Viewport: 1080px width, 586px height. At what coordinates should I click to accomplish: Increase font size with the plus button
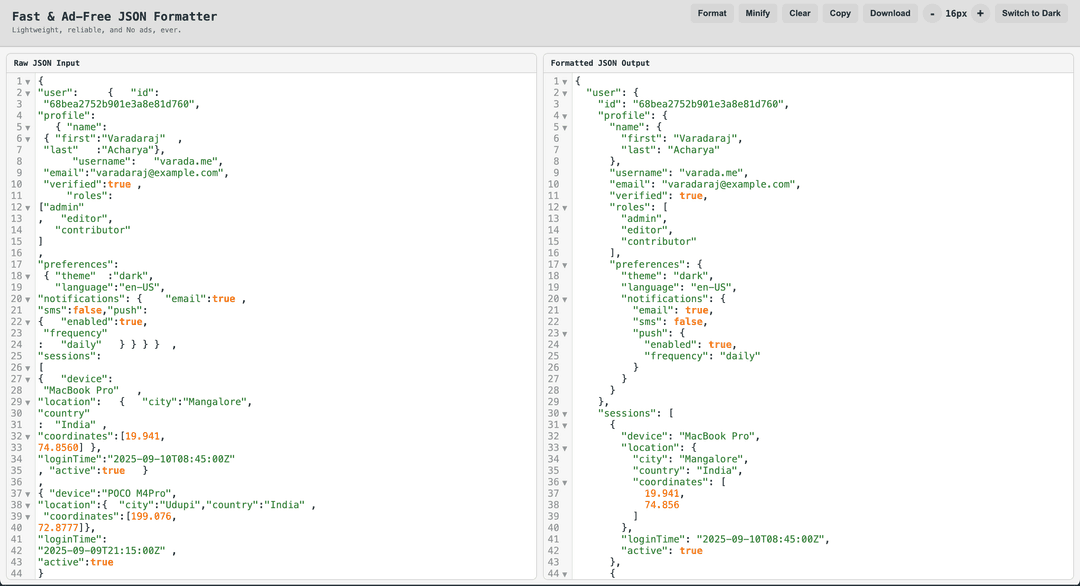click(980, 13)
